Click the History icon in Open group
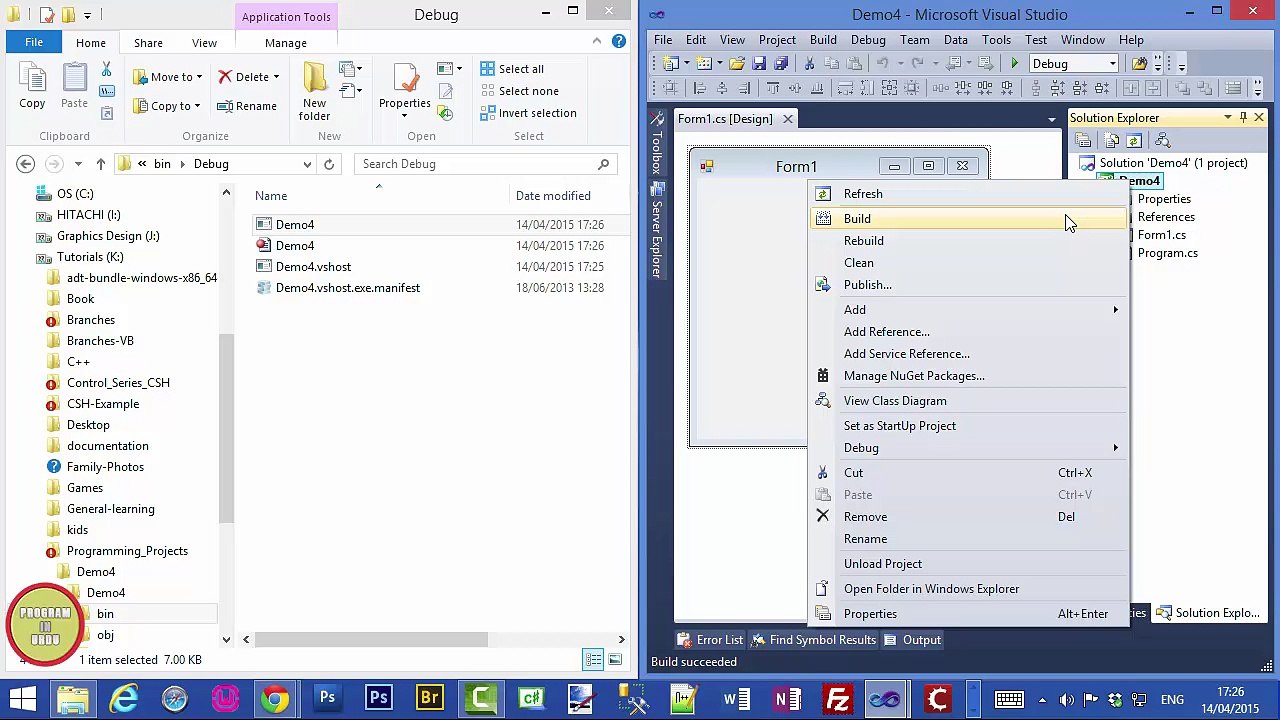 (445, 113)
